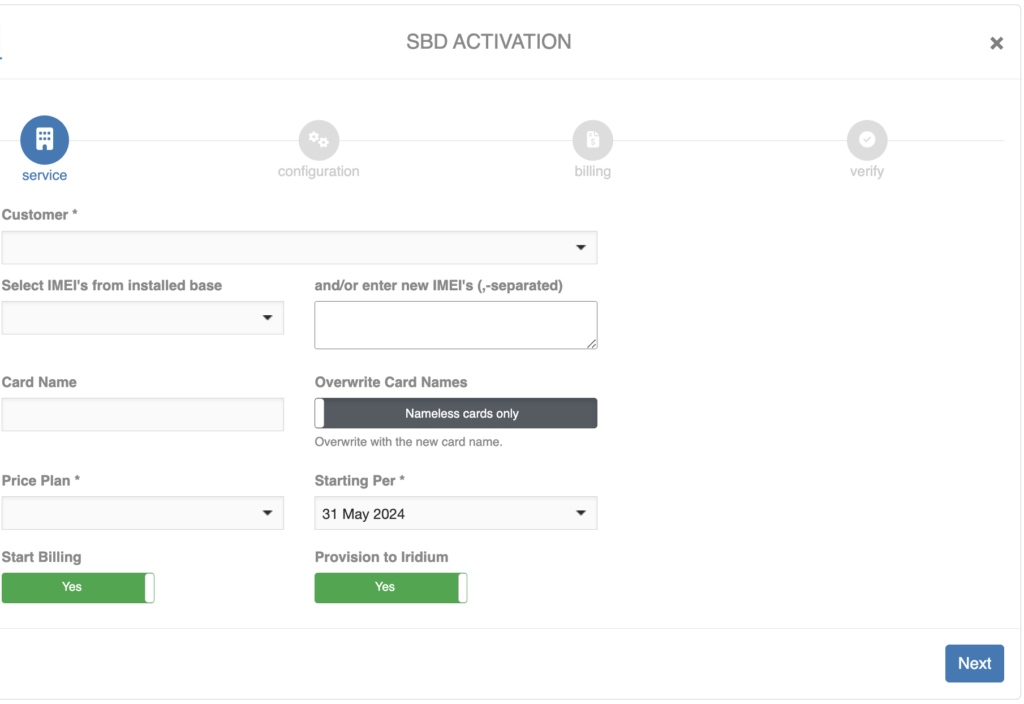This screenshot has height=704, width=1024.
Task: Toggle the Overwrite Card Names switch
Action: 456,413
